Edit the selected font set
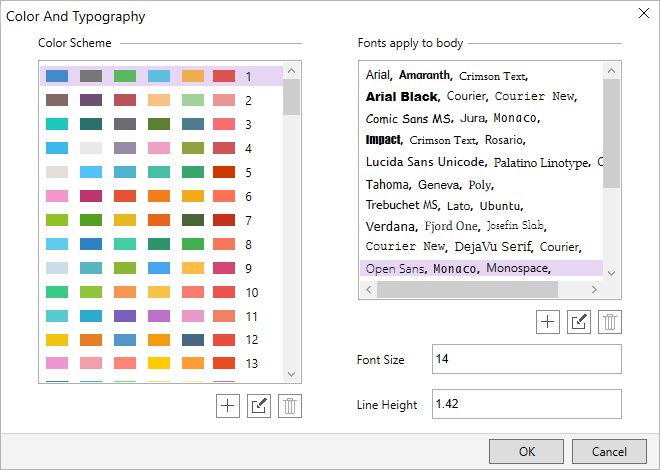The height and width of the screenshot is (470, 660). (x=578, y=321)
